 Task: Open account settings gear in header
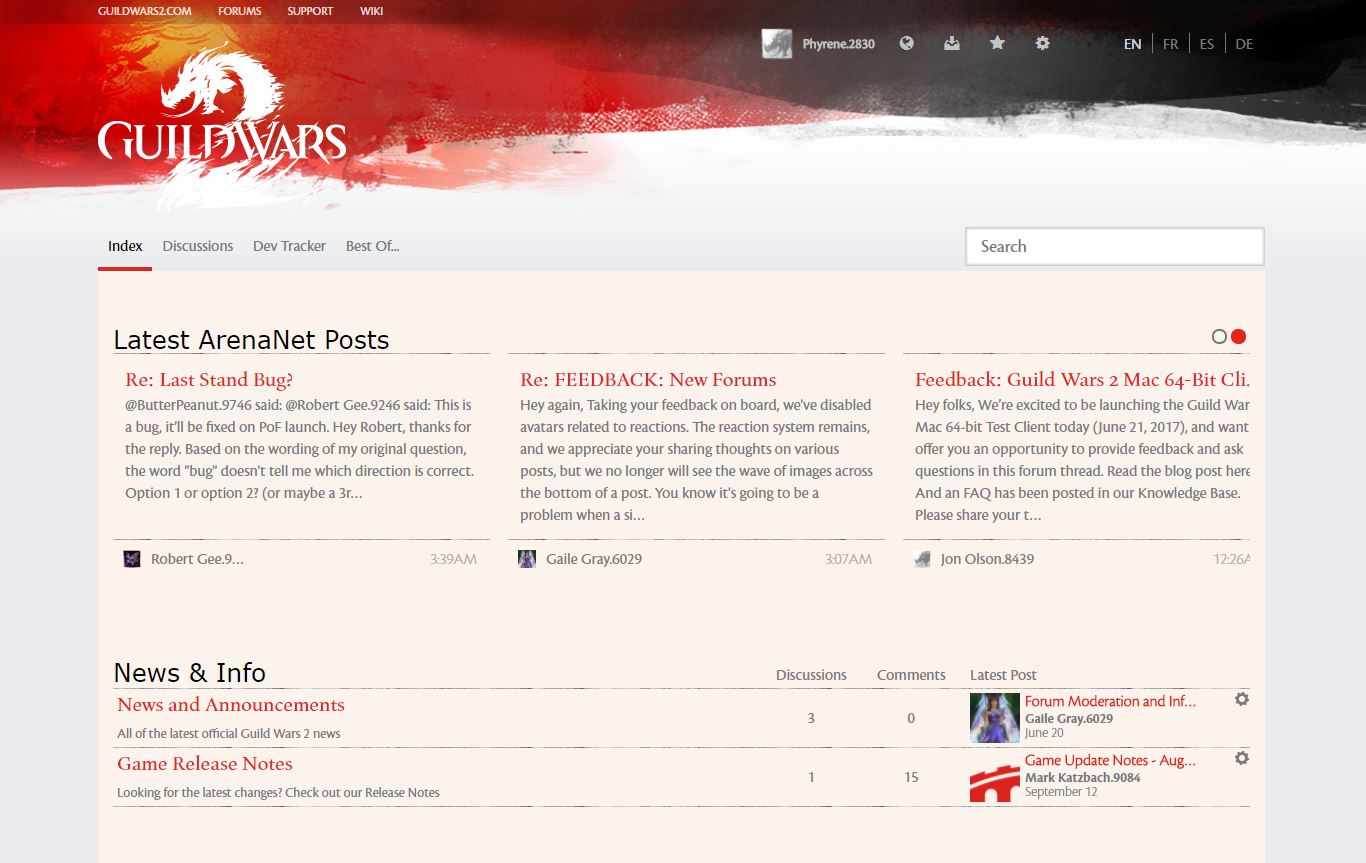point(1042,43)
